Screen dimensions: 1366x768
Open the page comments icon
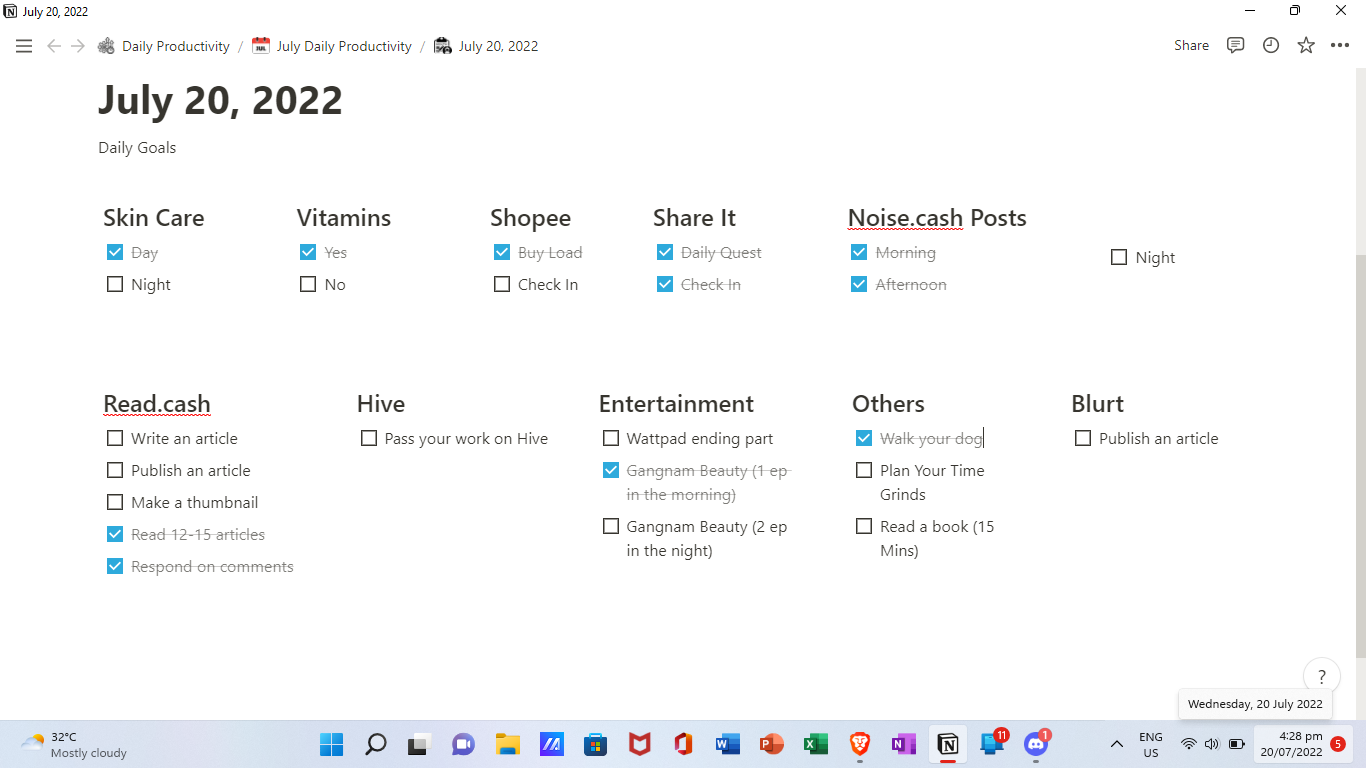coord(1236,45)
